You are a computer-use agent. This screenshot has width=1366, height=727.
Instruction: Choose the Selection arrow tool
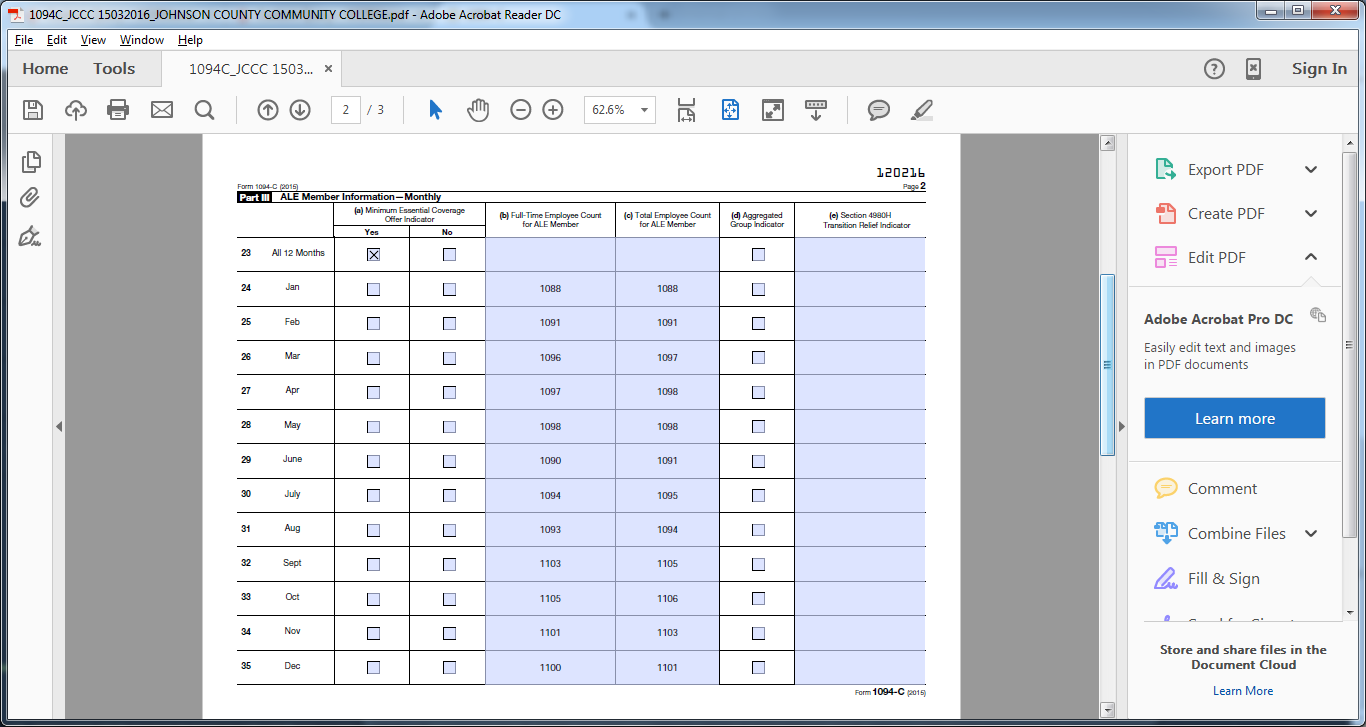(x=435, y=110)
